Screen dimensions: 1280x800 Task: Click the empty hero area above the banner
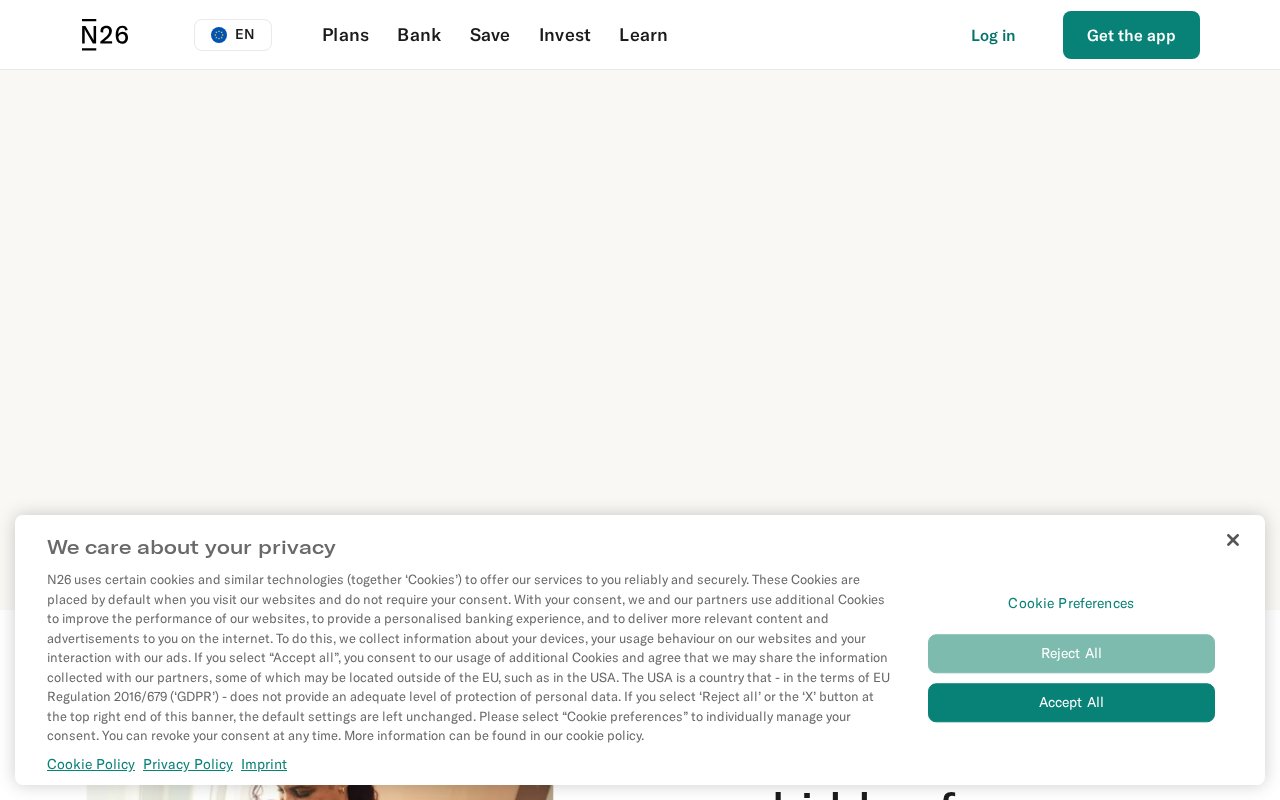tap(640, 292)
